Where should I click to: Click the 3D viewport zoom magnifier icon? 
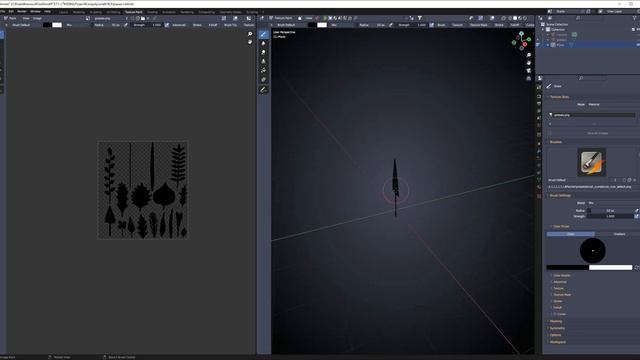coord(529,55)
